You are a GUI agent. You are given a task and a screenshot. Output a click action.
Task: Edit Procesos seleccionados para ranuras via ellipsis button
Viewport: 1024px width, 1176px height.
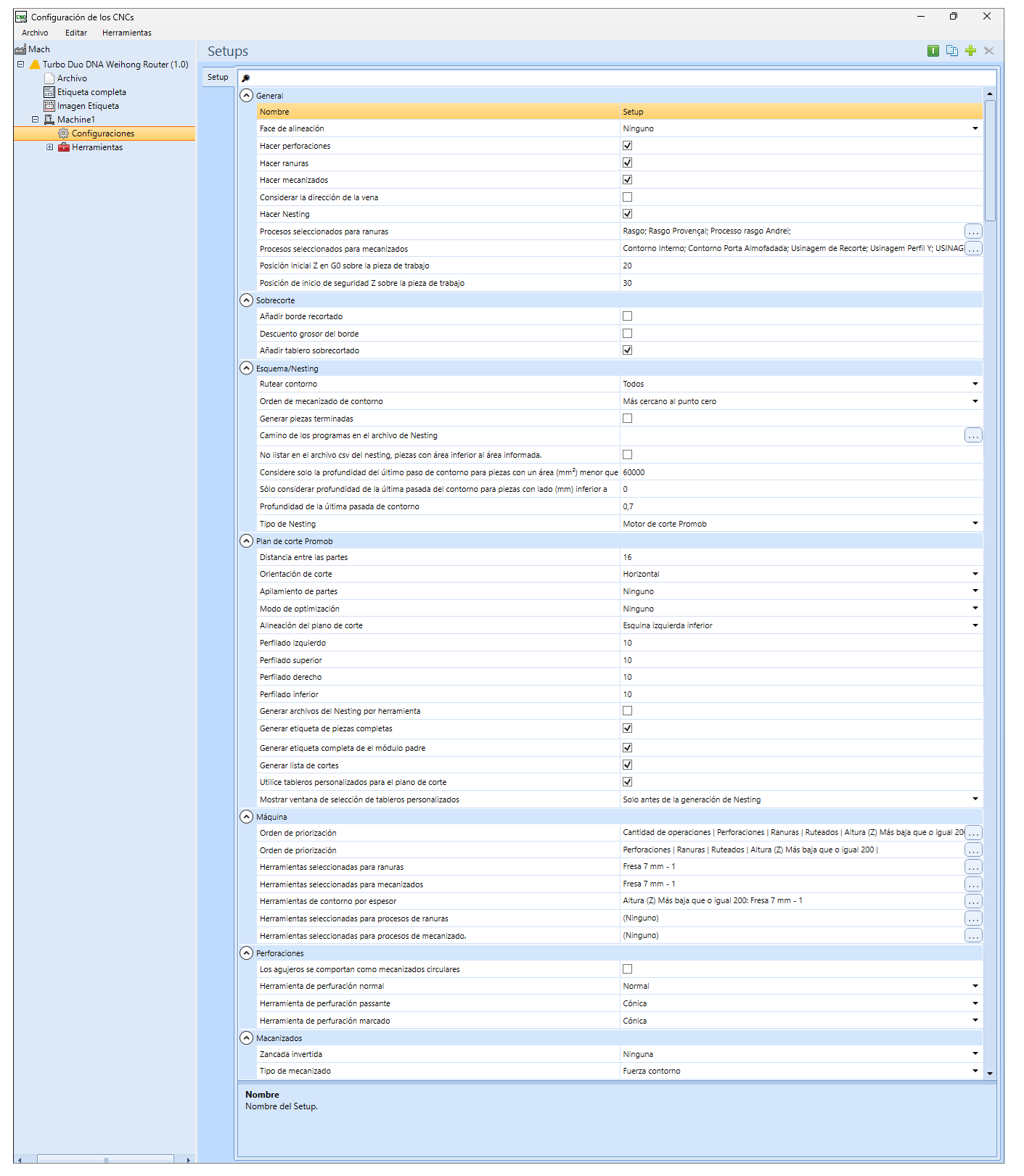(973, 231)
